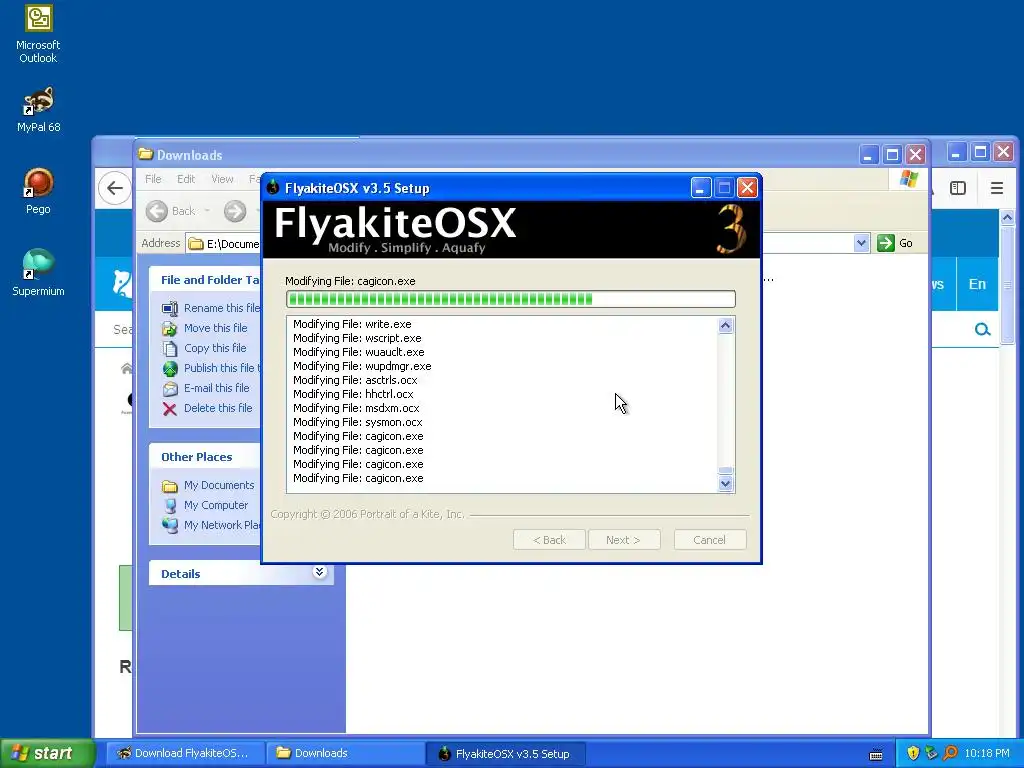Screen dimensions: 1024x768
Task: Launch Pego desktop shortcut
Action: (38, 191)
